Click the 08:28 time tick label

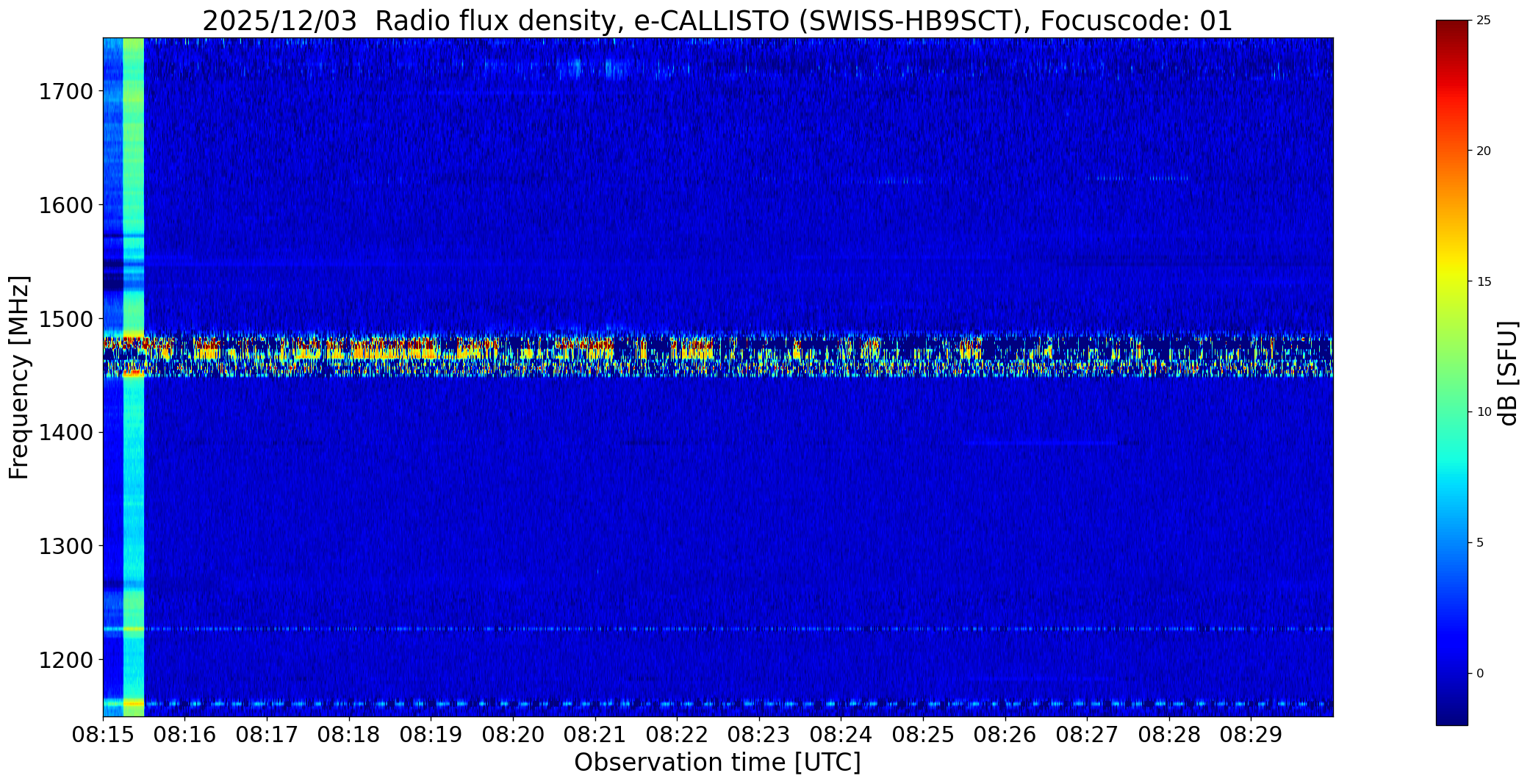(x=1169, y=735)
